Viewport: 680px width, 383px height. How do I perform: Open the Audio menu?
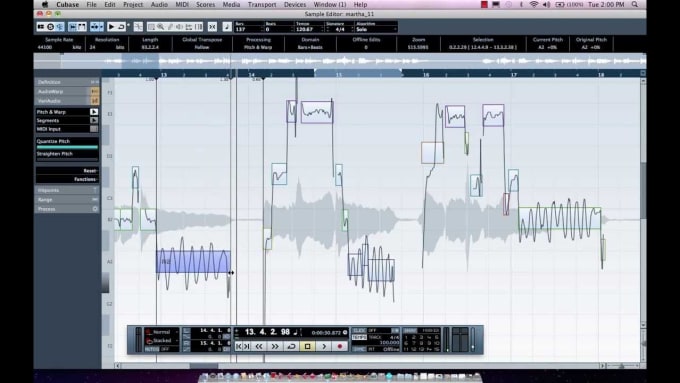pyautogui.click(x=159, y=4)
